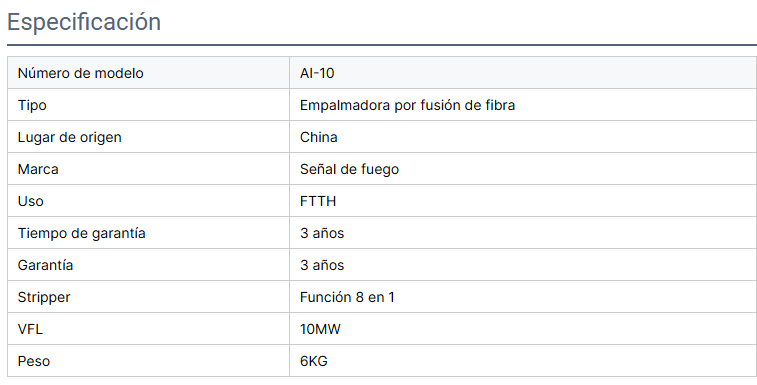This screenshot has width=757, height=385.
Task: Select the Marca row label
Action: point(38,169)
